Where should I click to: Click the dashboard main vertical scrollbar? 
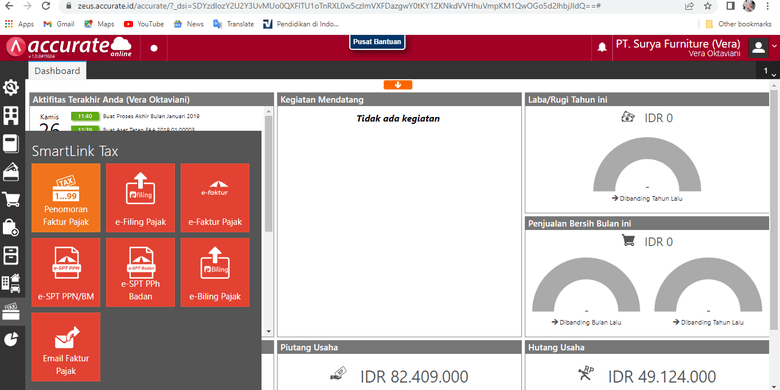(x=774, y=209)
